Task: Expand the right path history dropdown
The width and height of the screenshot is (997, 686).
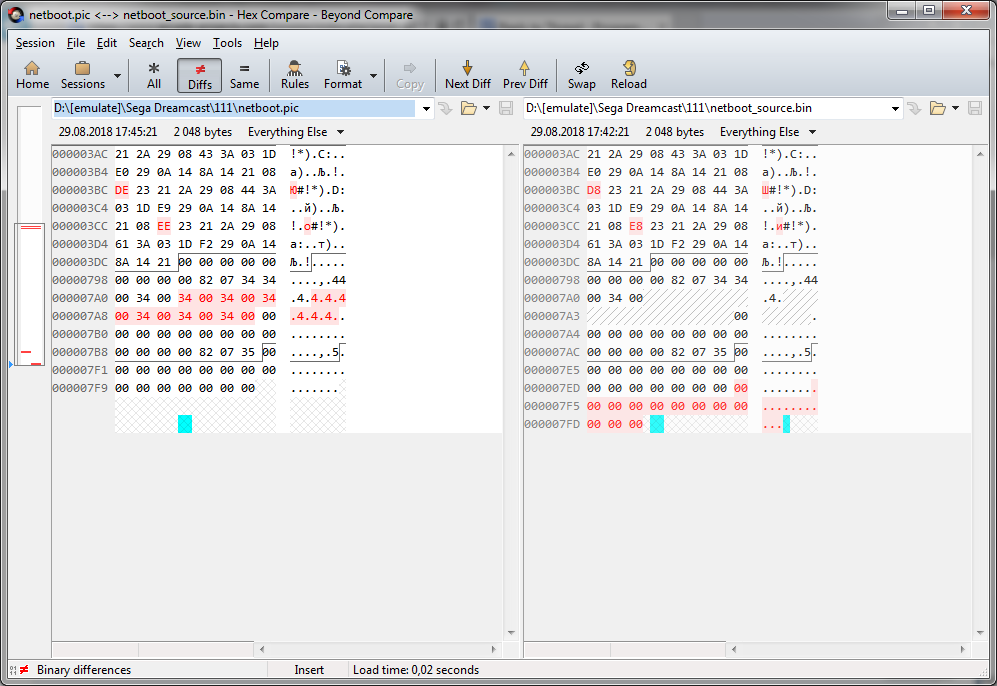Action: tap(895, 109)
